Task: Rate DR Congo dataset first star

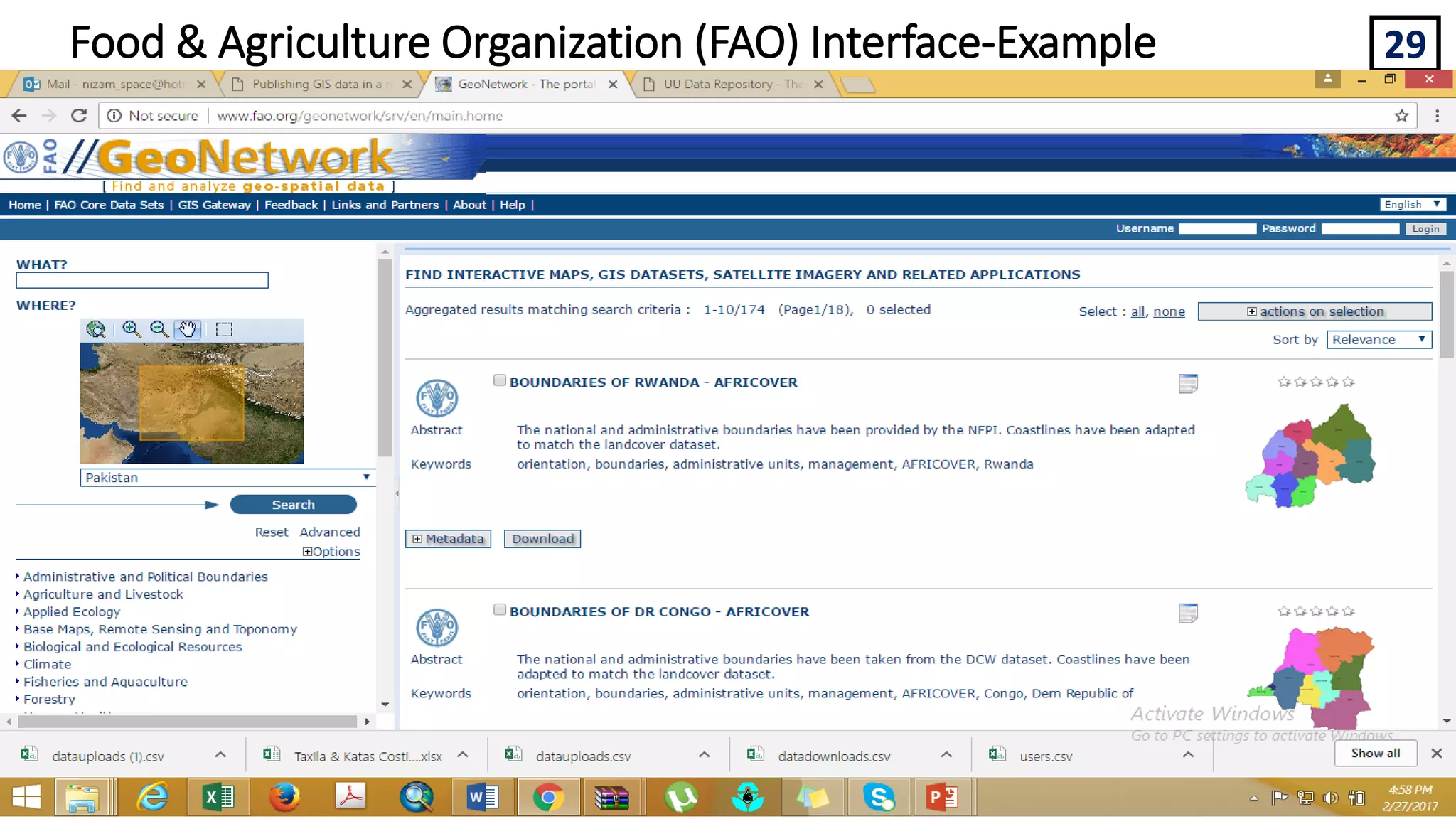Action: tap(1284, 611)
